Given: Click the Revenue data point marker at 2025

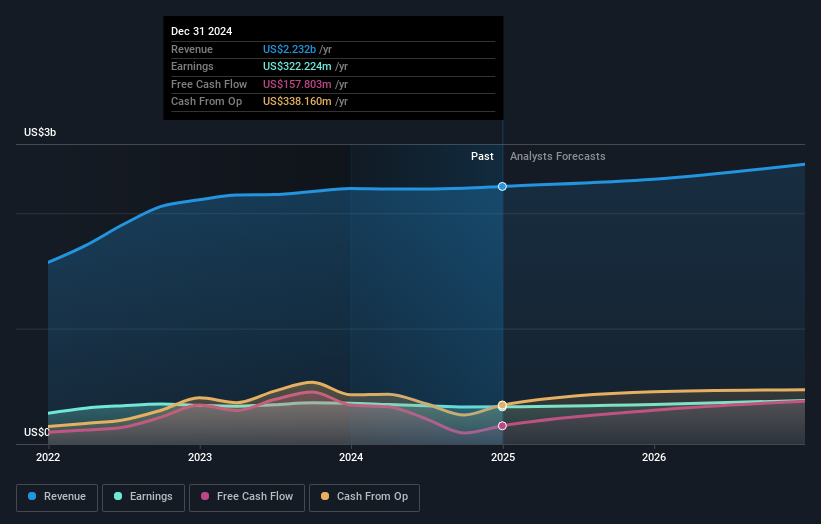Looking at the screenshot, I should click(x=502, y=186).
